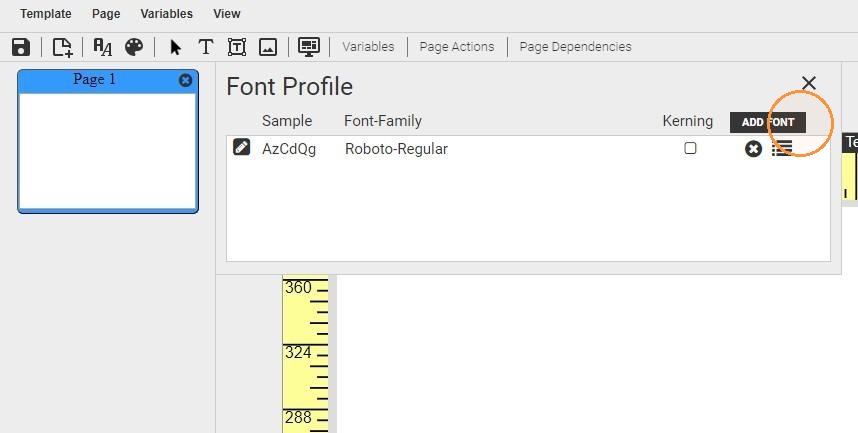858x433 pixels.
Task: Open the Variables menu in the menu bar
Action: [x=166, y=14]
